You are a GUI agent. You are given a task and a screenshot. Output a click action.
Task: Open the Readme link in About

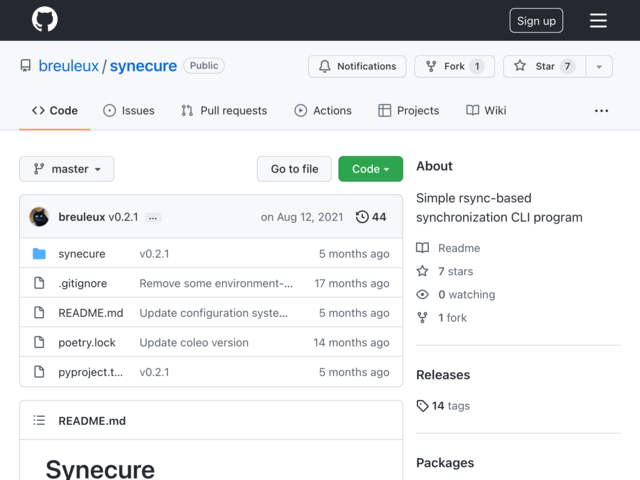(x=459, y=248)
